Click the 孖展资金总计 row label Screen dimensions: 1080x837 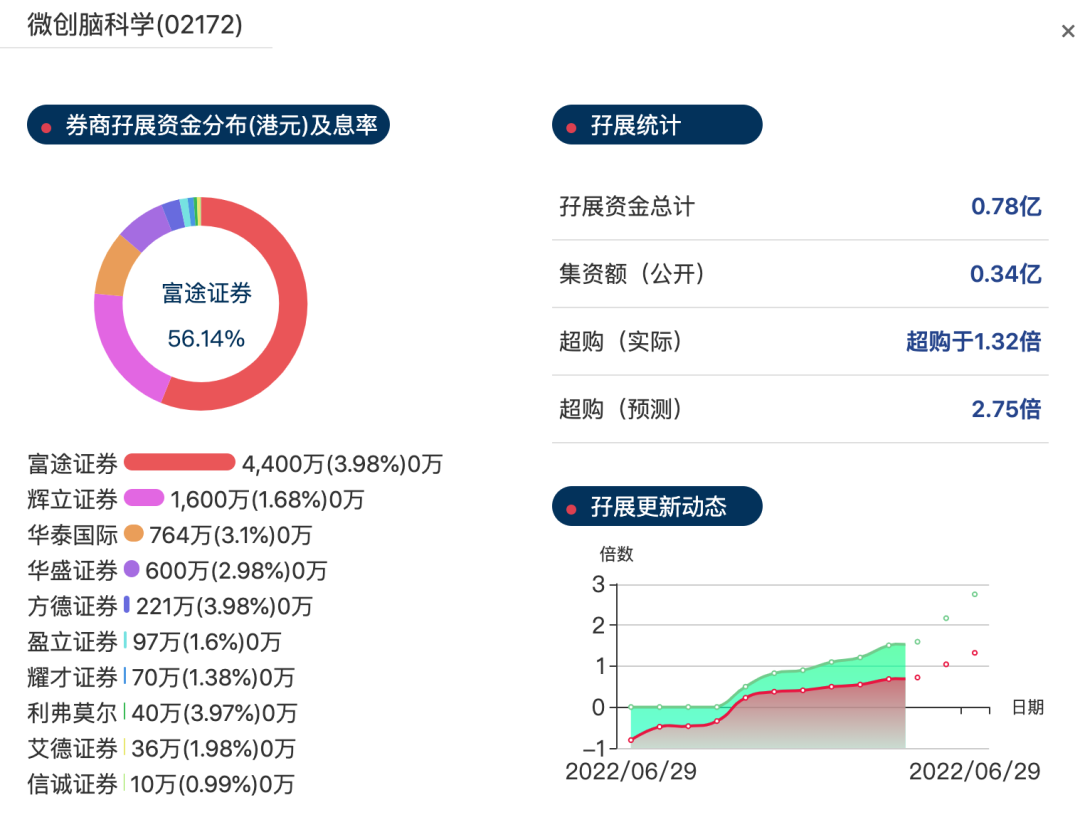(627, 206)
